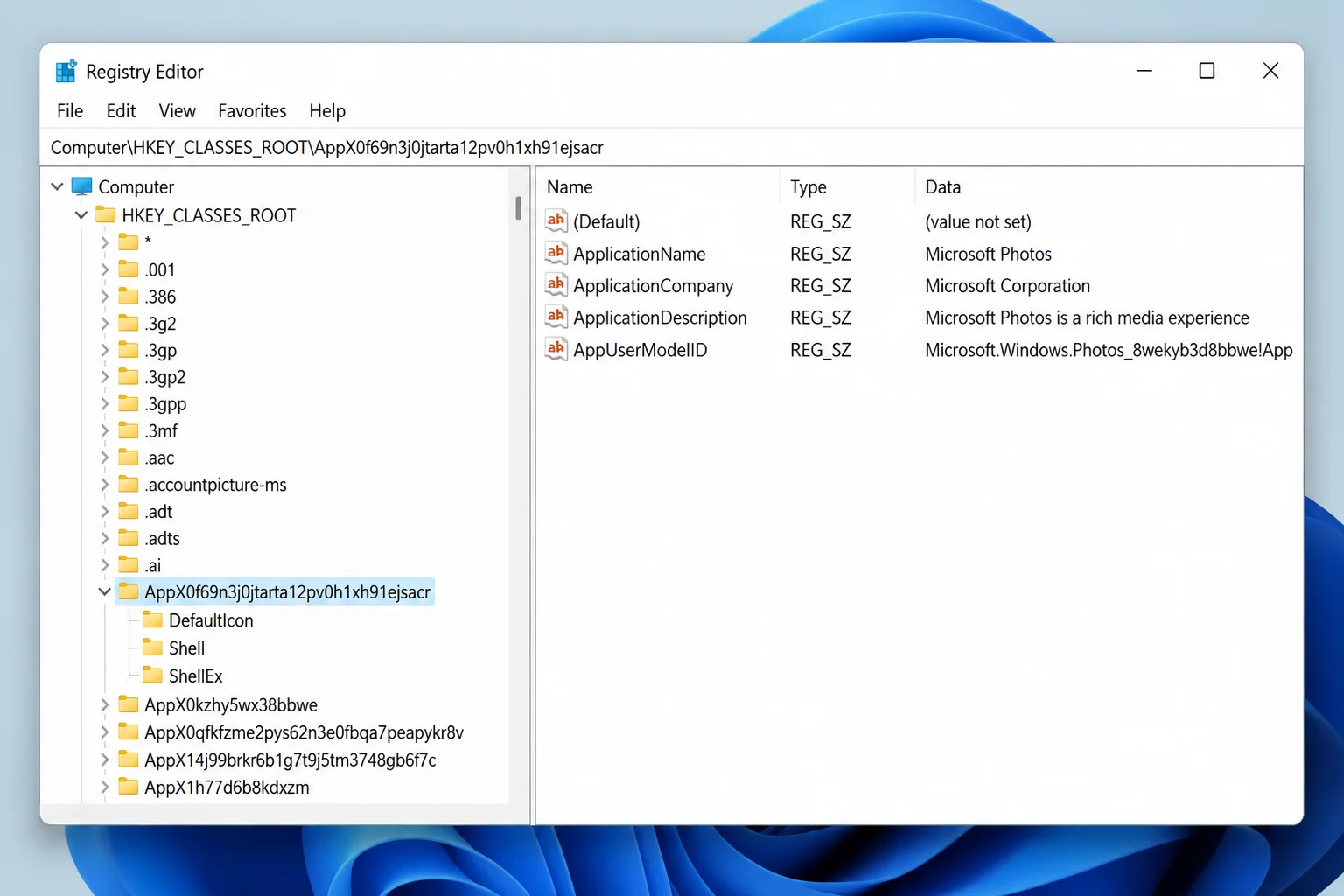1344x896 pixels.
Task: Click the registry path address bar
Action: 672,147
